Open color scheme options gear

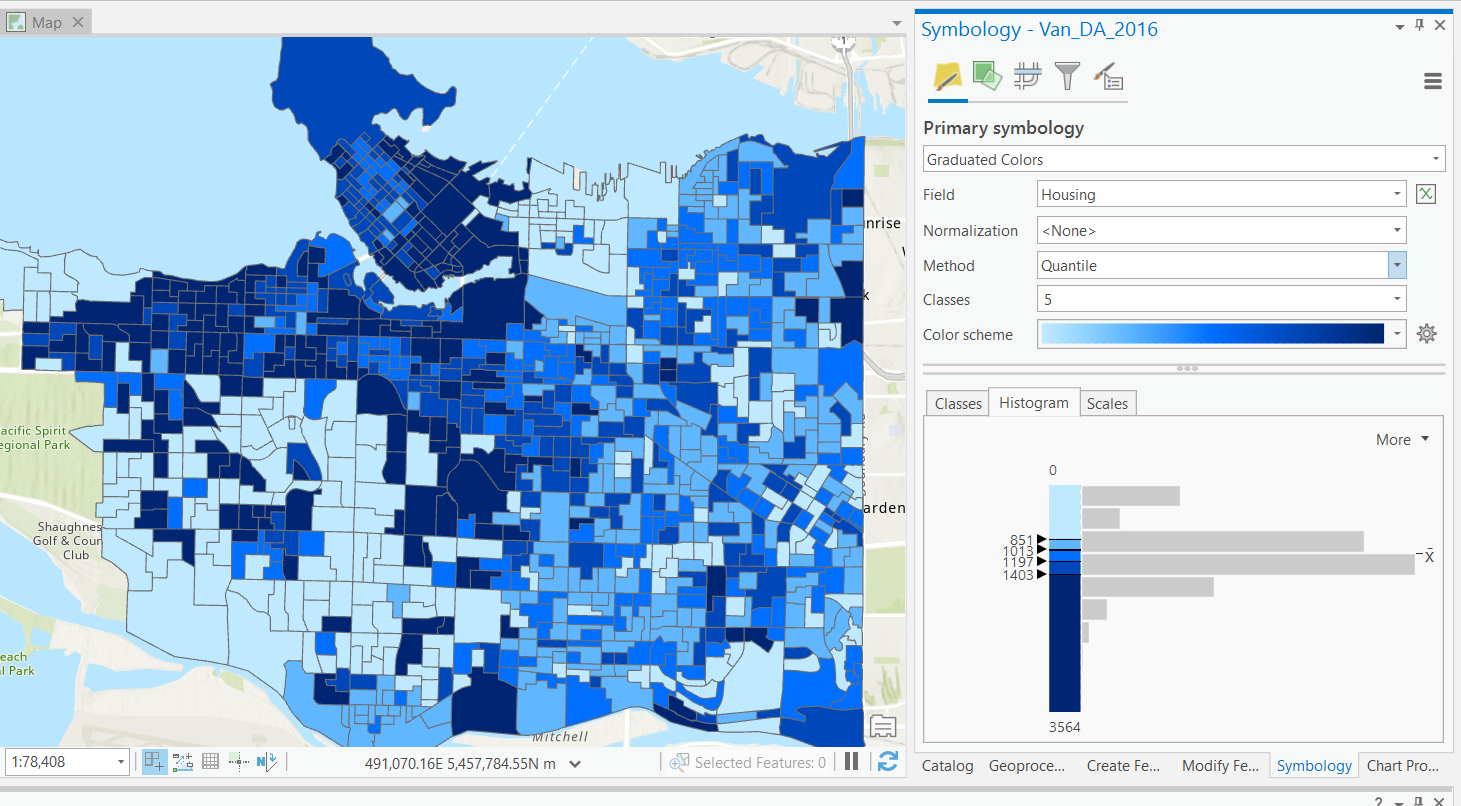click(x=1427, y=334)
